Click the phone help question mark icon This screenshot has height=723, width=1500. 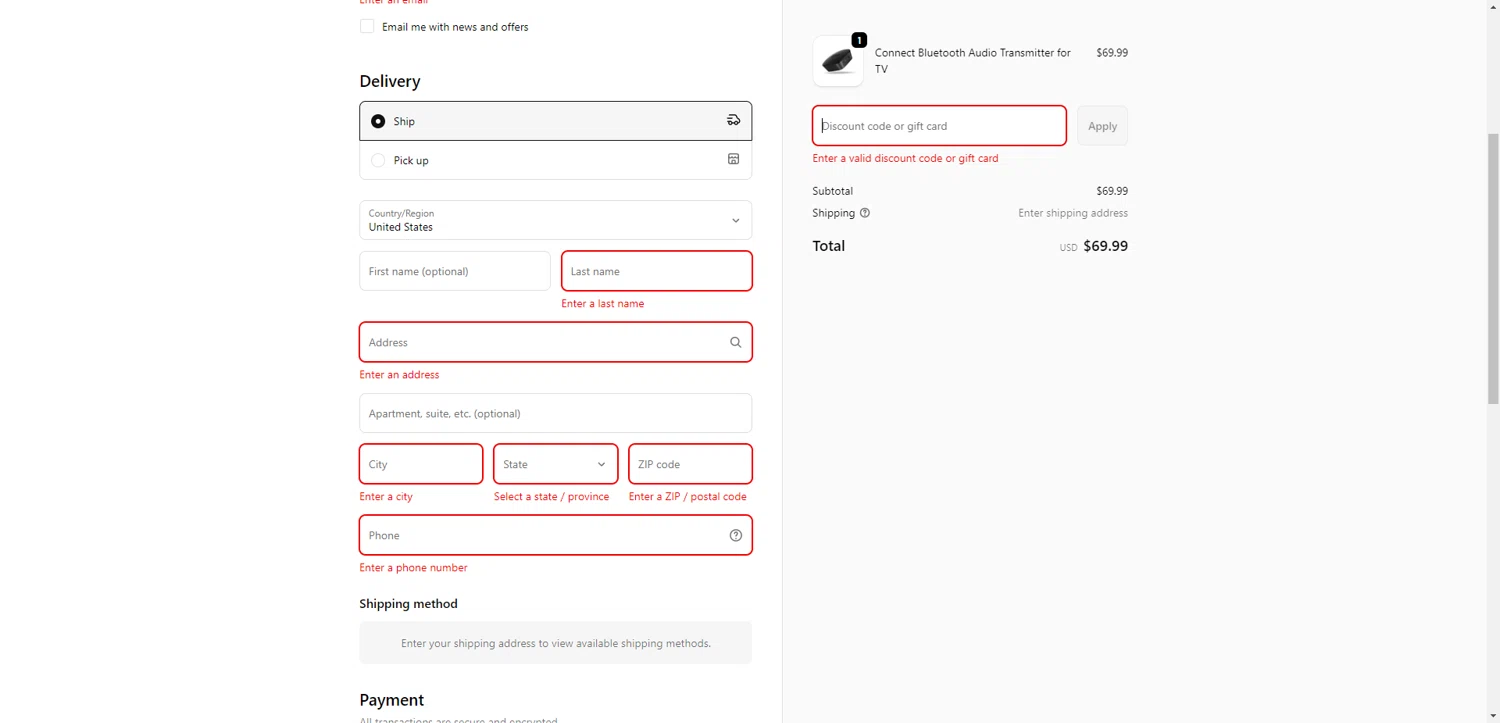tap(736, 535)
